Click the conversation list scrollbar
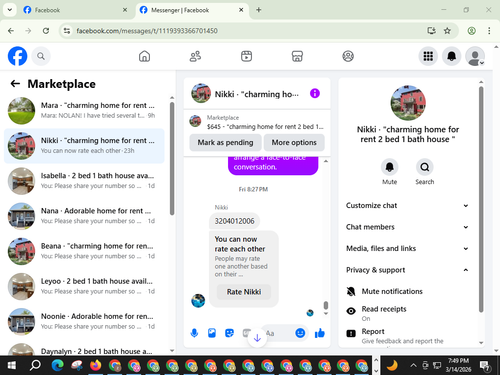This screenshot has height=375, width=500. 172,158
